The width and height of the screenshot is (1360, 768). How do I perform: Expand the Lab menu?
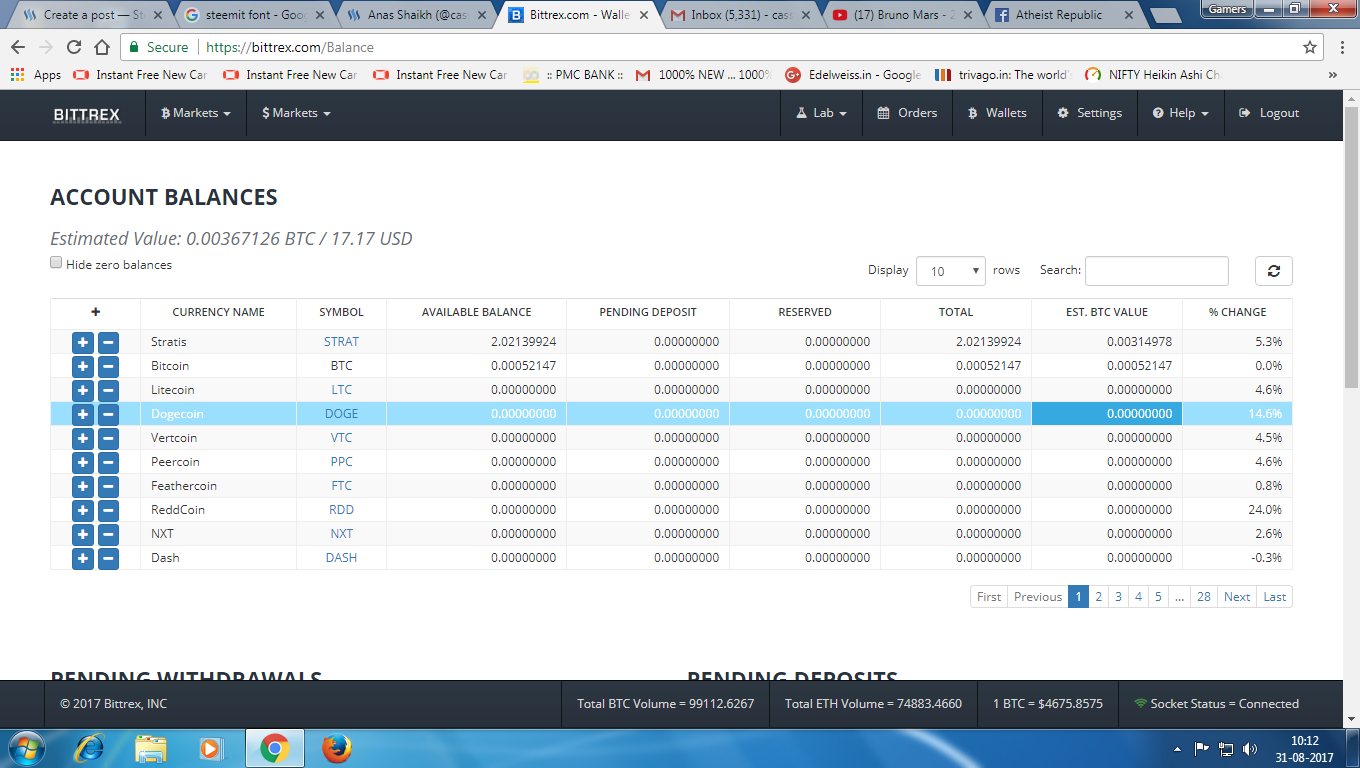821,113
